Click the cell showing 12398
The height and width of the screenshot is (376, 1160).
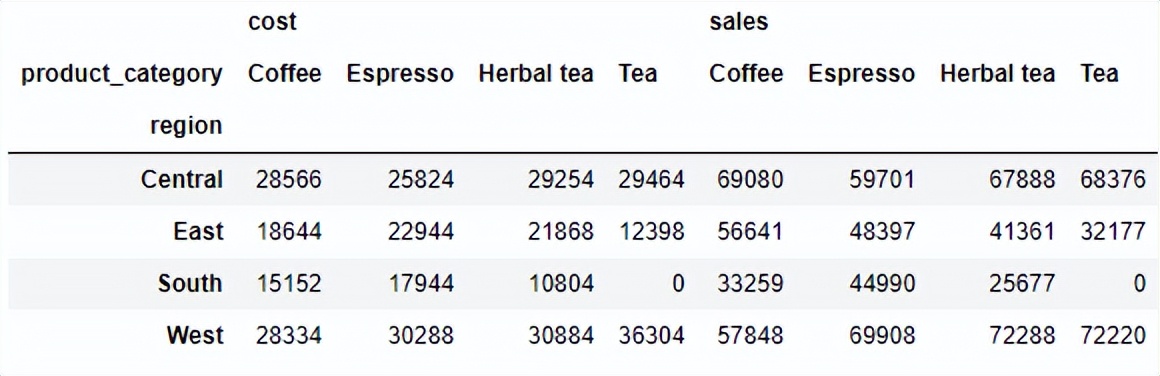(651, 231)
